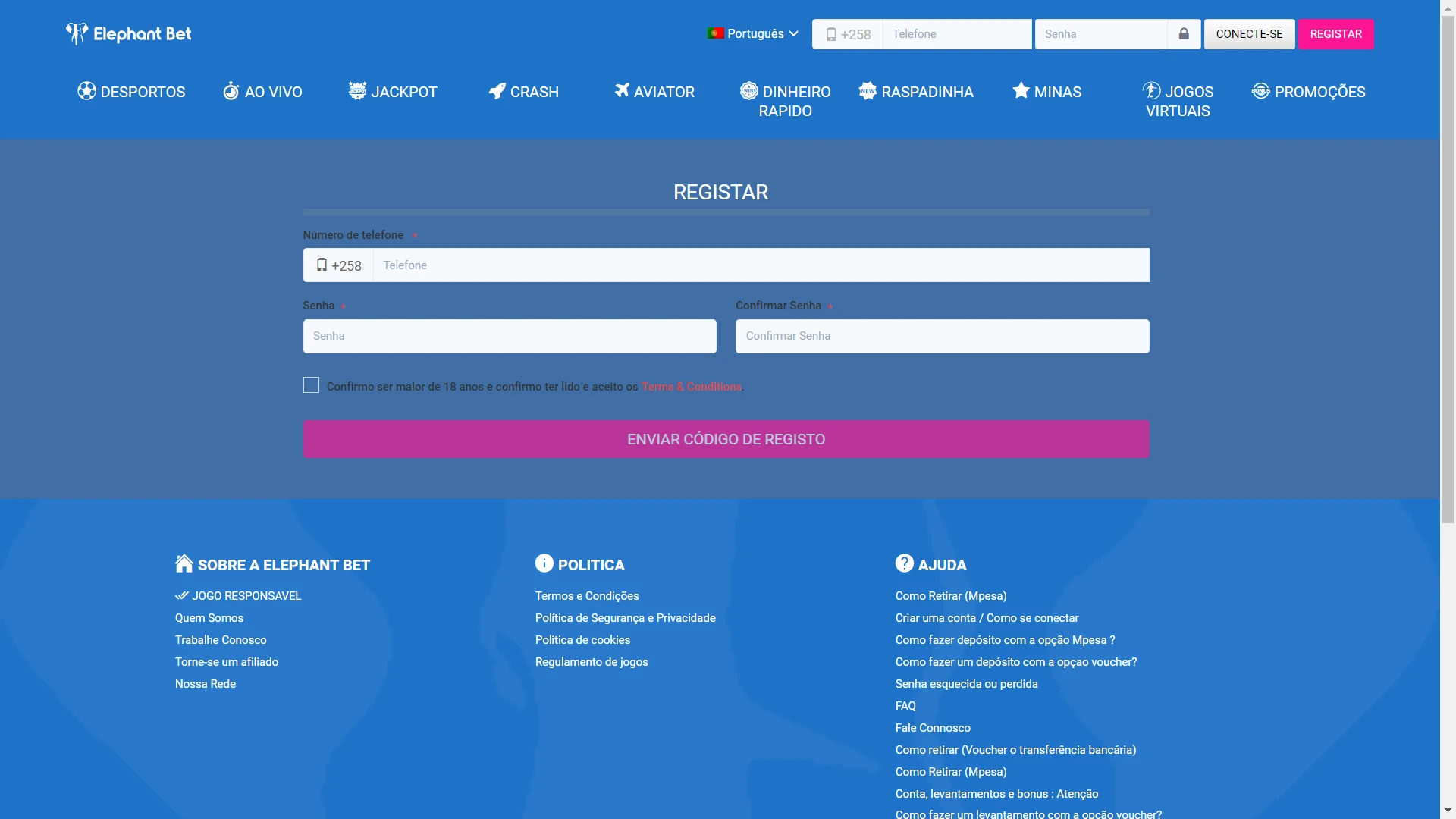The width and height of the screenshot is (1456, 819).
Task: Open Senha esquecida ou perdida link
Action: pos(967,684)
